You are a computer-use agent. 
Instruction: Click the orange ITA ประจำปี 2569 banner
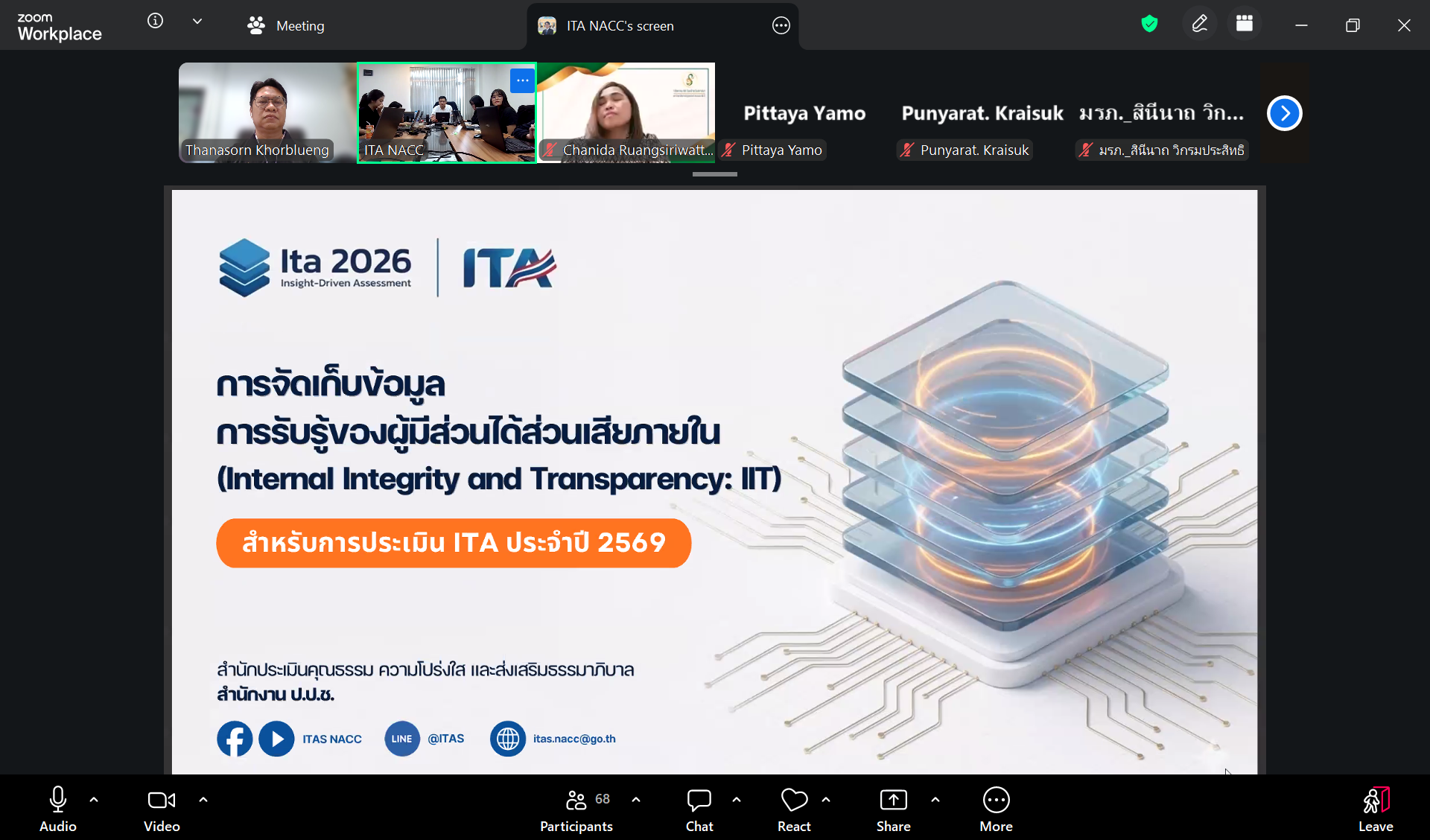click(454, 543)
